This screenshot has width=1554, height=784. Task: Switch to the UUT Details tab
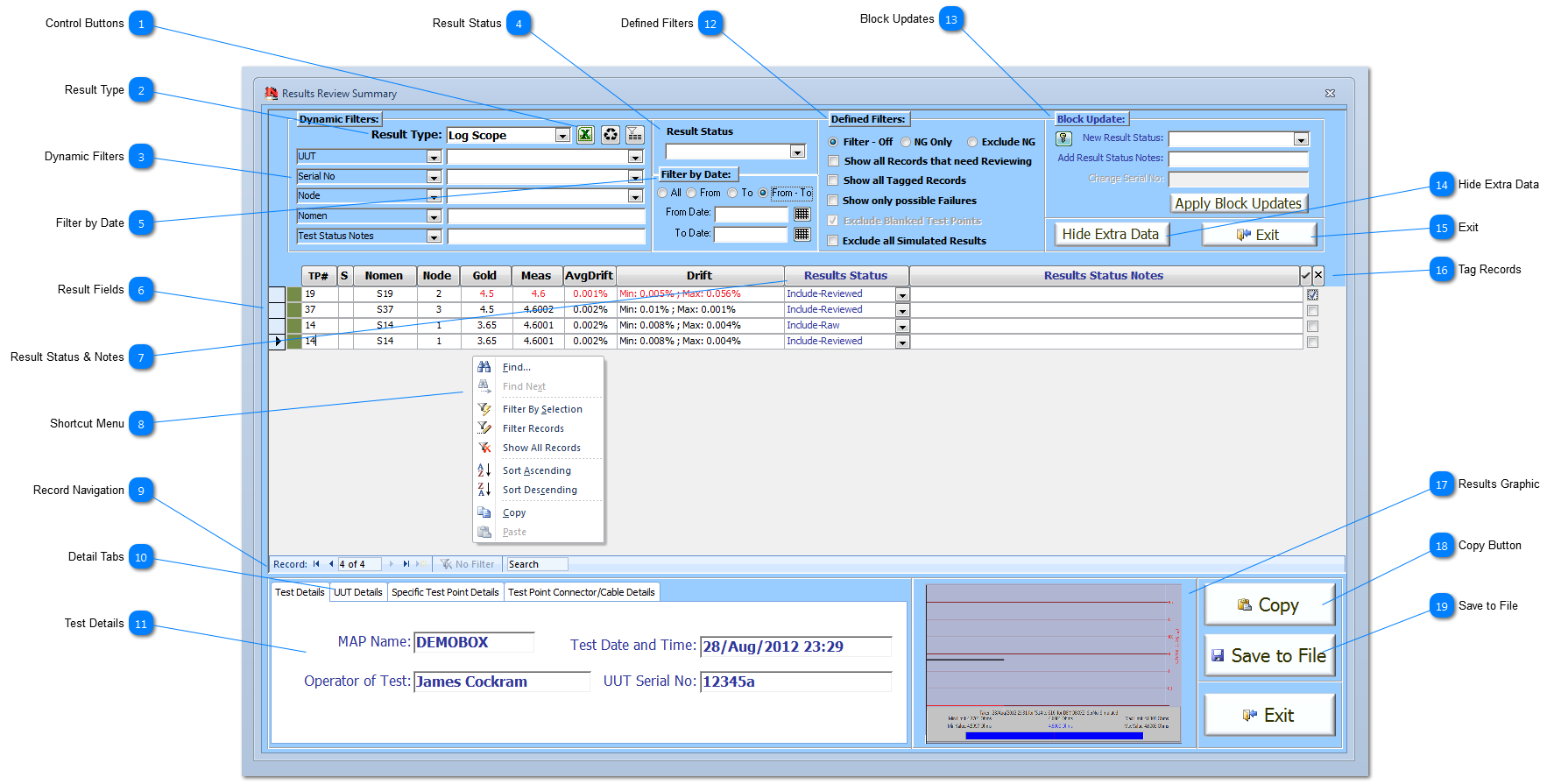(x=358, y=592)
